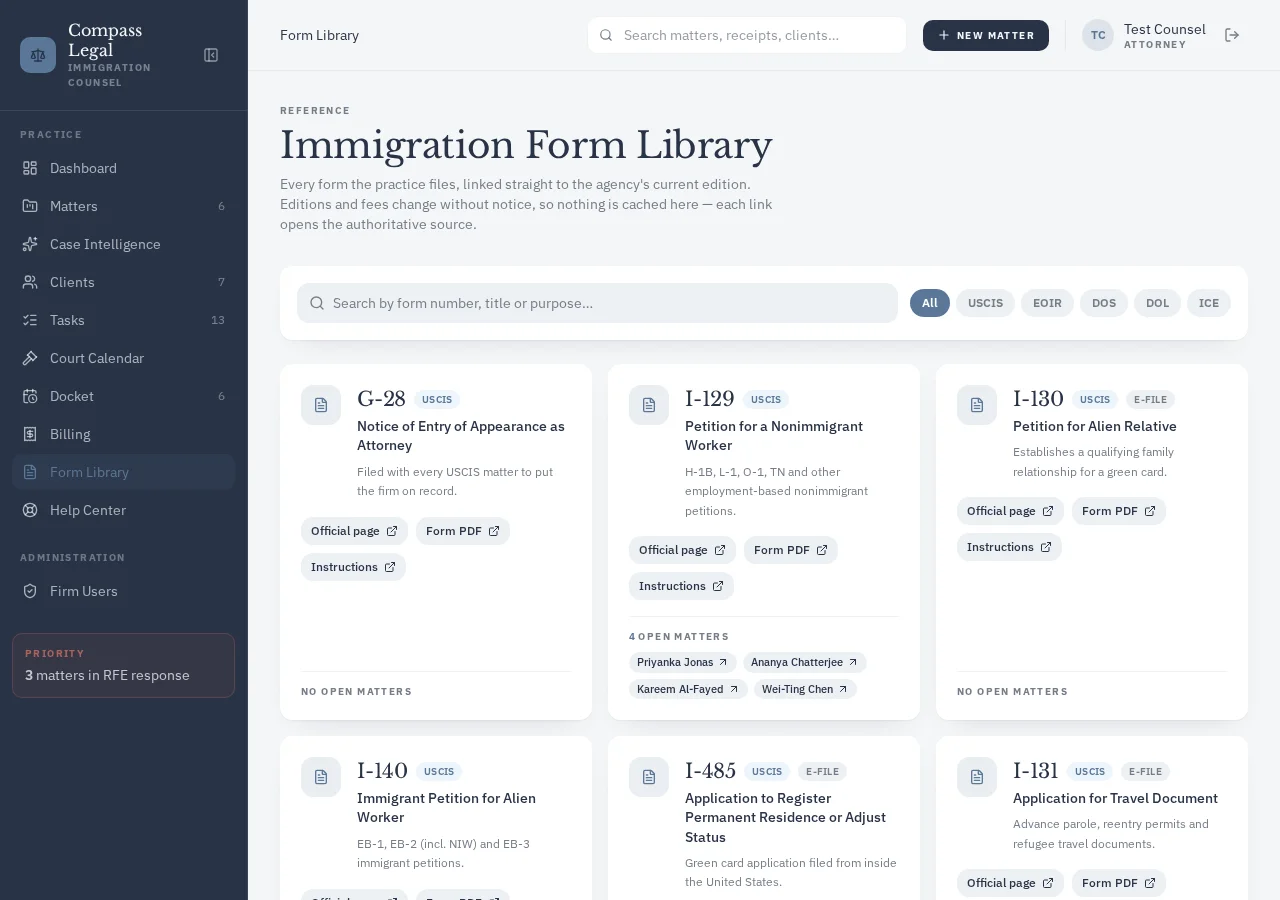Click the I-485 document icon

tap(649, 777)
